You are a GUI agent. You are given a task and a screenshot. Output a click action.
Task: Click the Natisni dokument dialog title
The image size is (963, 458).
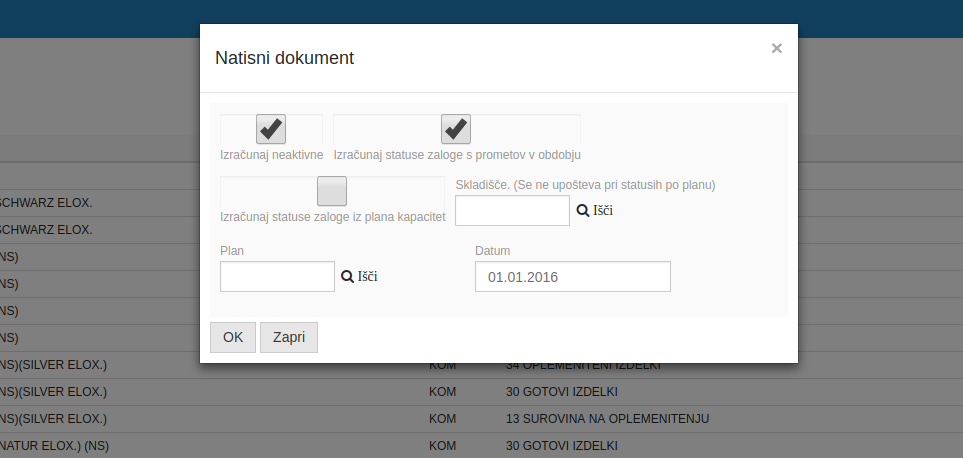pyautogui.click(x=285, y=58)
